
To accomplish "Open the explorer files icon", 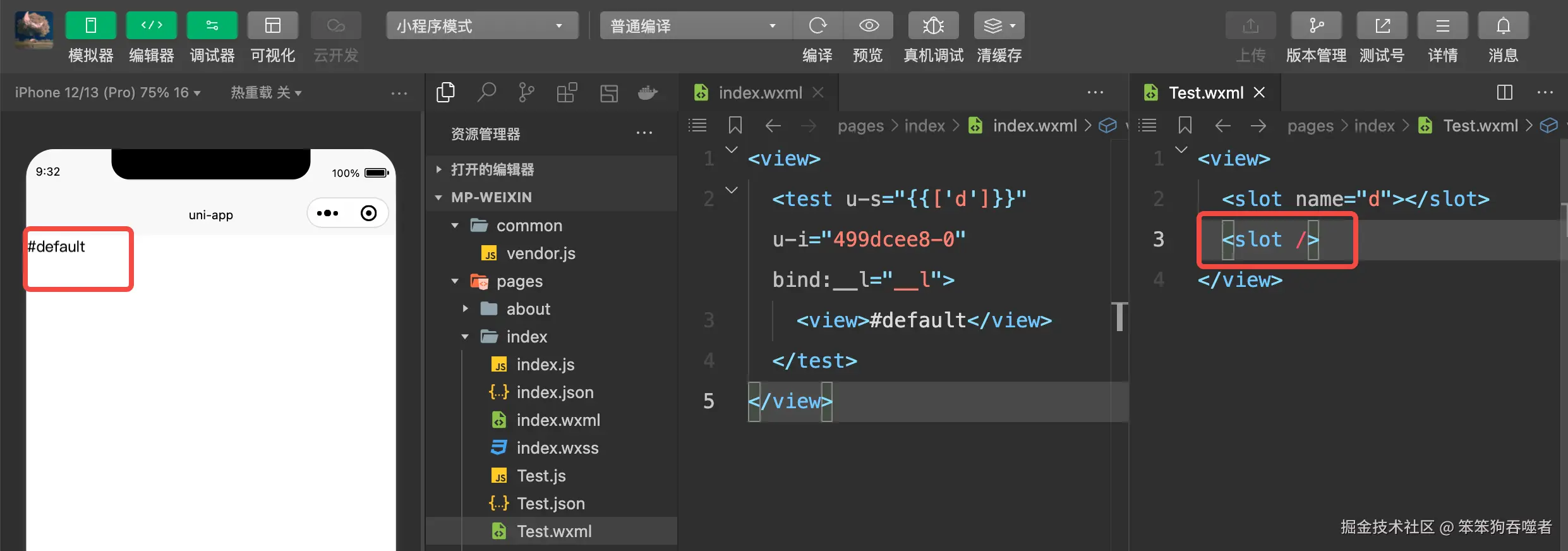I will (445, 93).
